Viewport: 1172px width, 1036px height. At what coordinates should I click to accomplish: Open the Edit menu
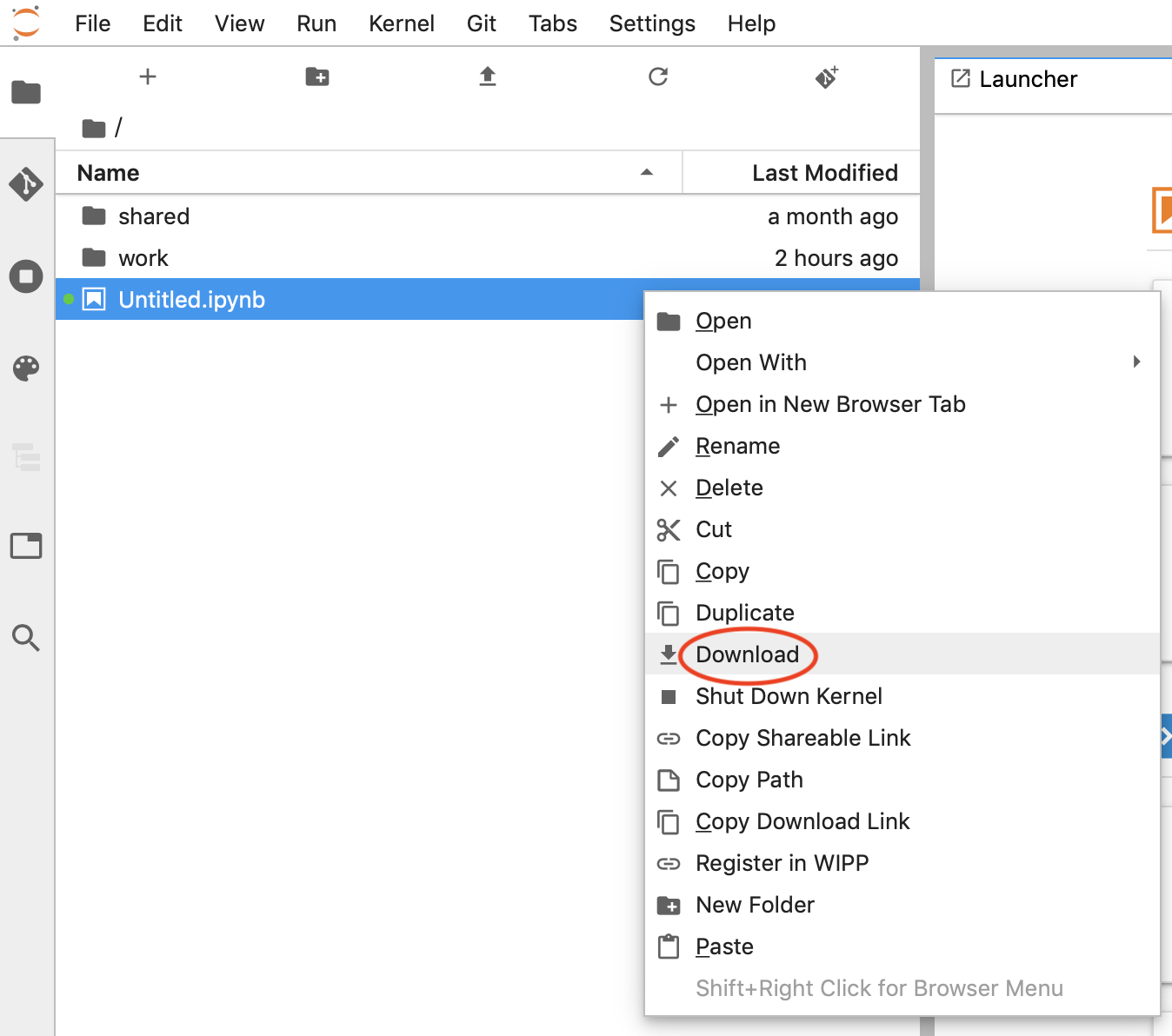pyautogui.click(x=163, y=23)
